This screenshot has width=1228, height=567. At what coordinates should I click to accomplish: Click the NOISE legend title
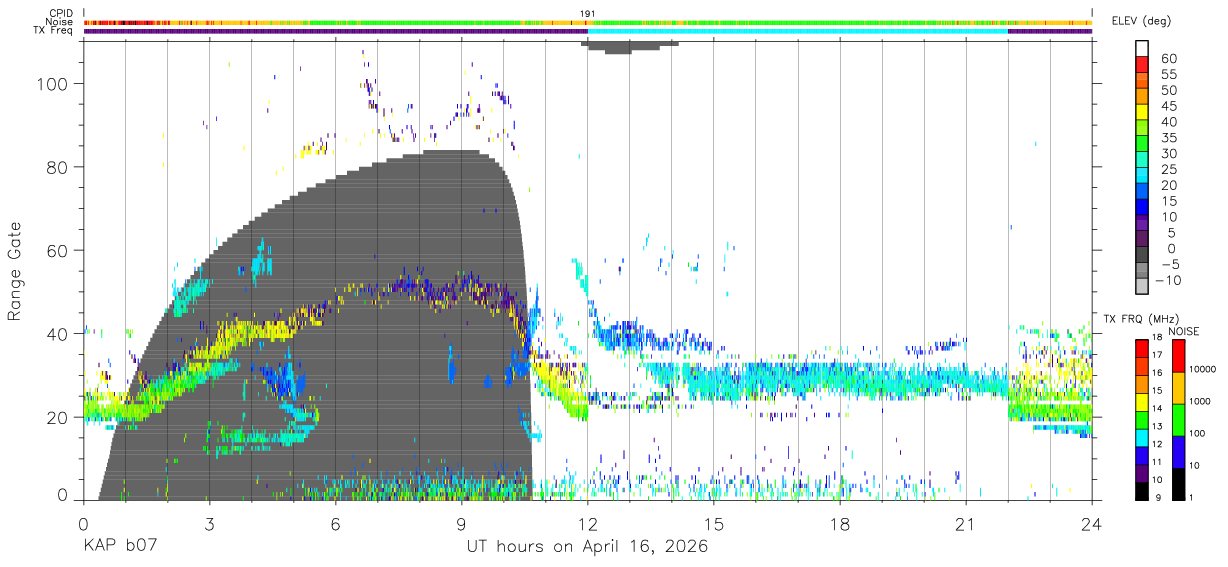click(x=1184, y=331)
